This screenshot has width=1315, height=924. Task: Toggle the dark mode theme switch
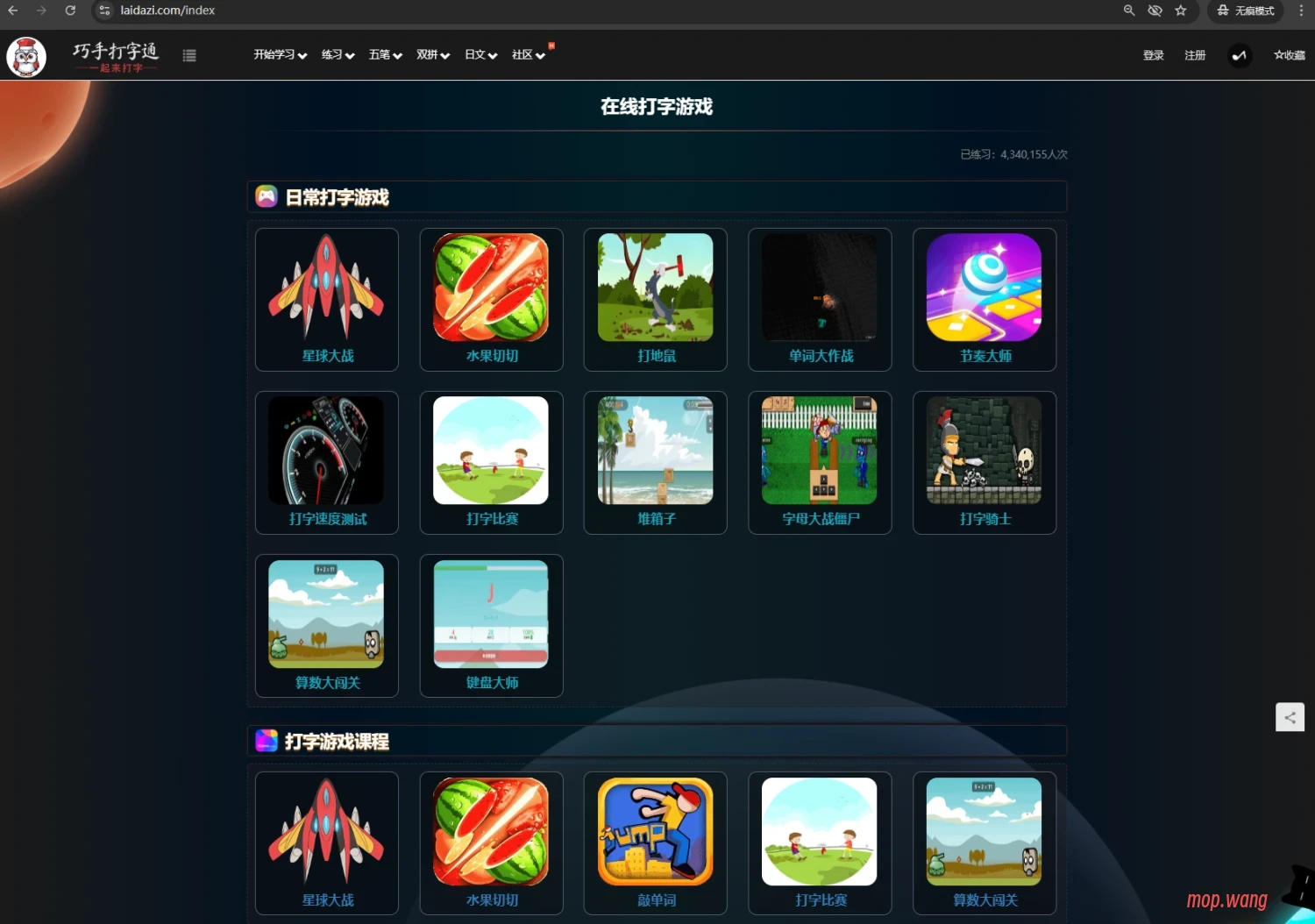pyautogui.click(x=1239, y=55)
